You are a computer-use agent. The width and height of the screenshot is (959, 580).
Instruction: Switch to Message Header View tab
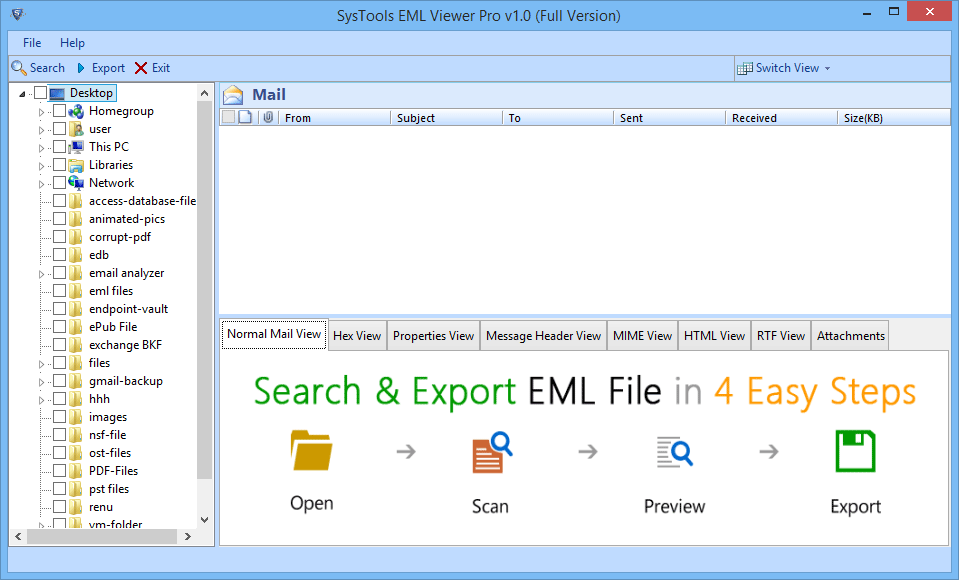544,335
